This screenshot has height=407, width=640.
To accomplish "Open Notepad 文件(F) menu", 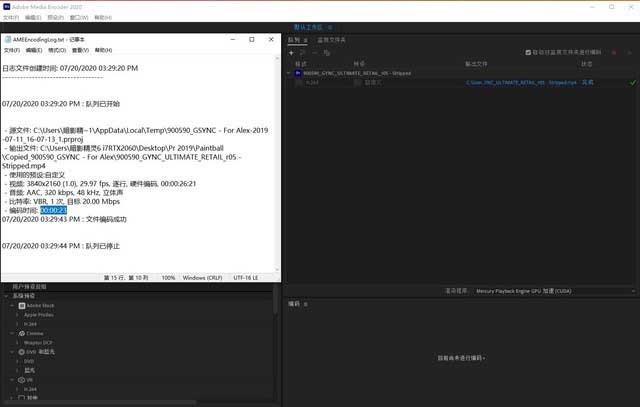I will coord(12,50).
